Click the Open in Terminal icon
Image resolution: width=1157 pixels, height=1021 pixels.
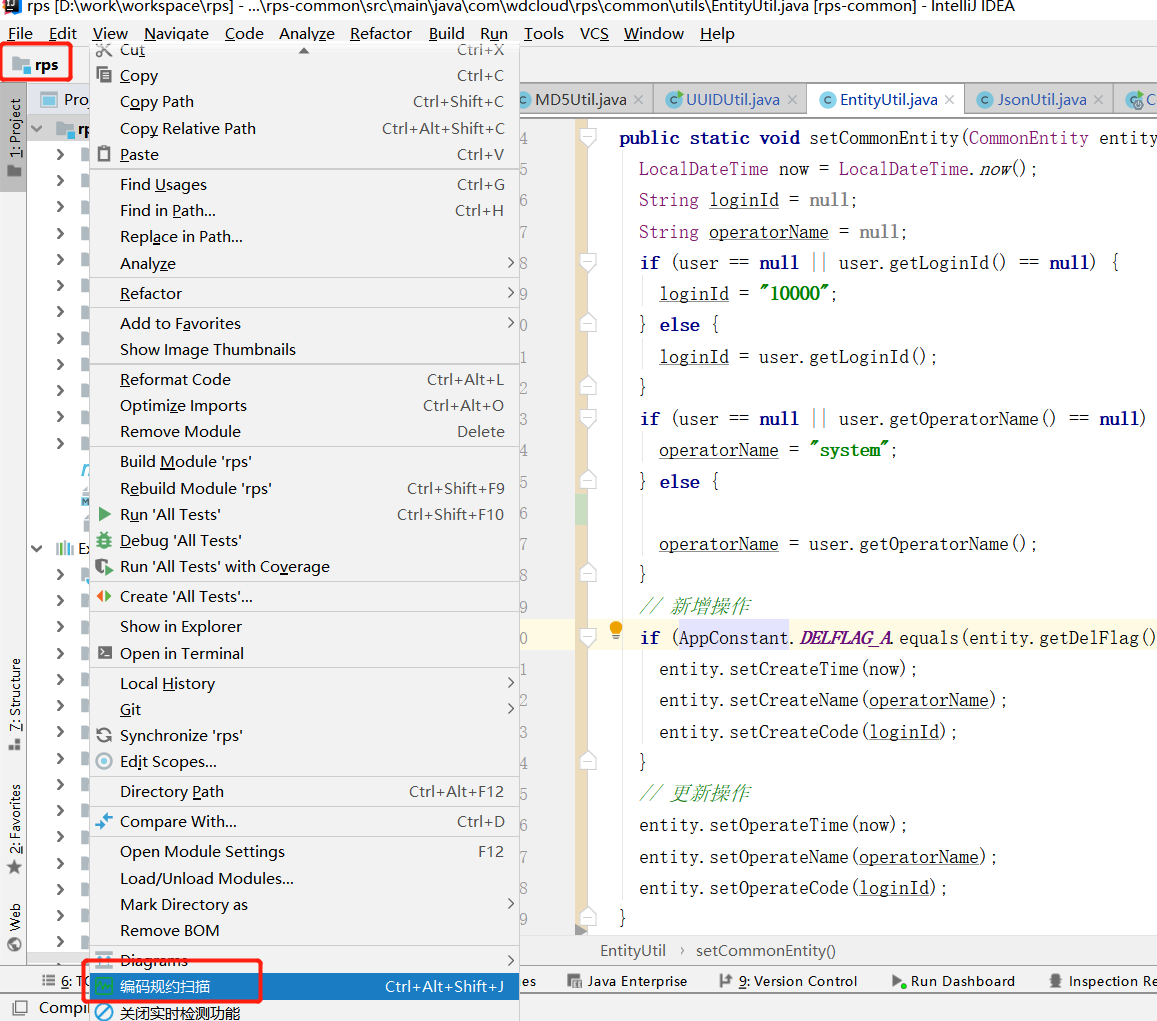(x=105, y=653)
